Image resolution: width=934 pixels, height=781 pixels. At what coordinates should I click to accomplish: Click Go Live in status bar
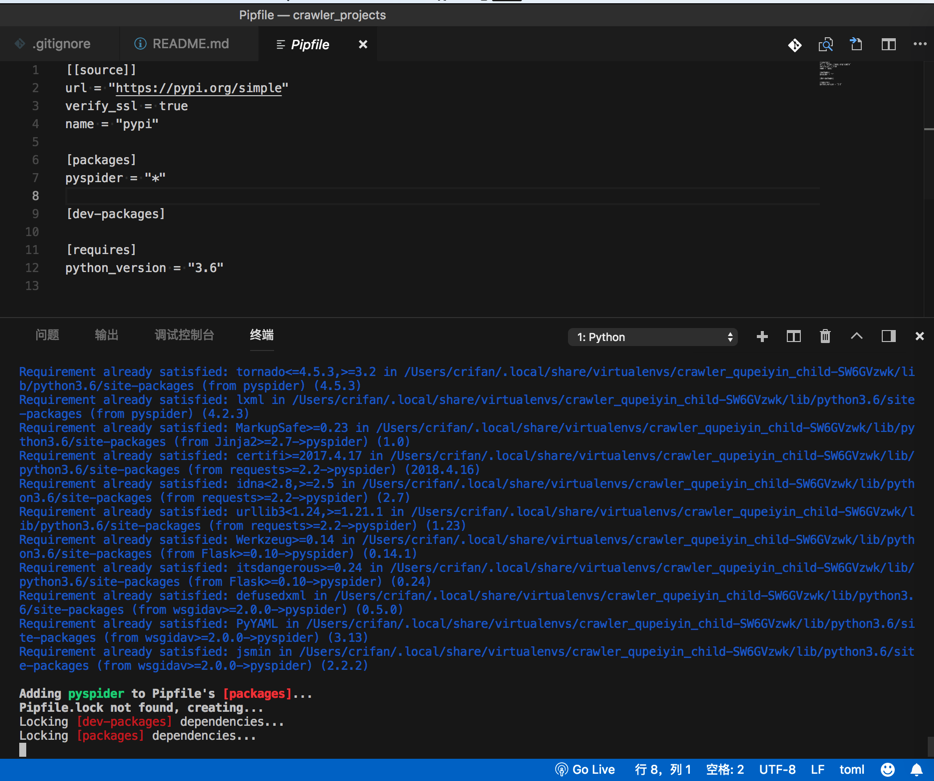[585, 770]
